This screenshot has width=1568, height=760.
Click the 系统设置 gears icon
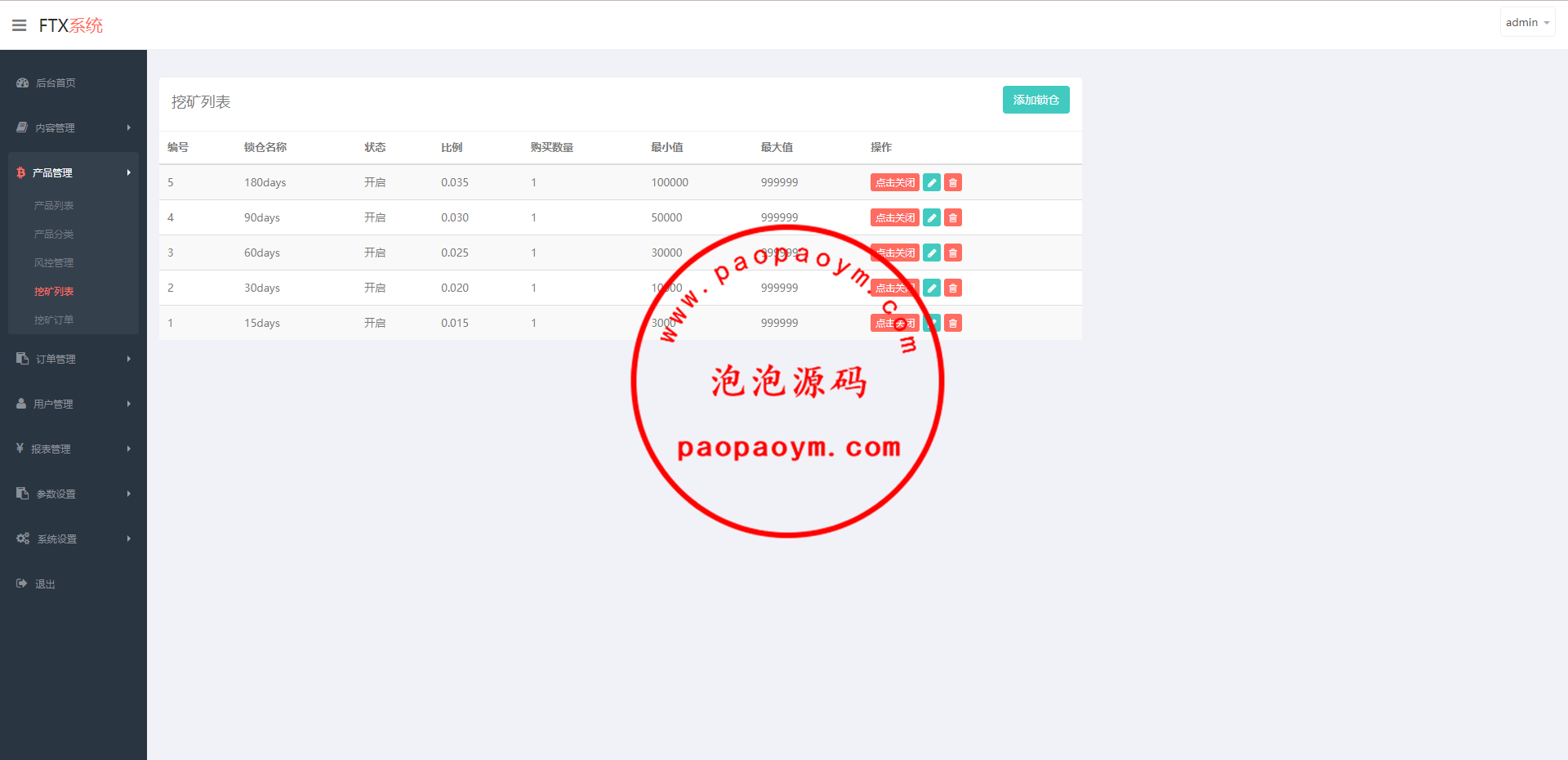pos(23,539)
